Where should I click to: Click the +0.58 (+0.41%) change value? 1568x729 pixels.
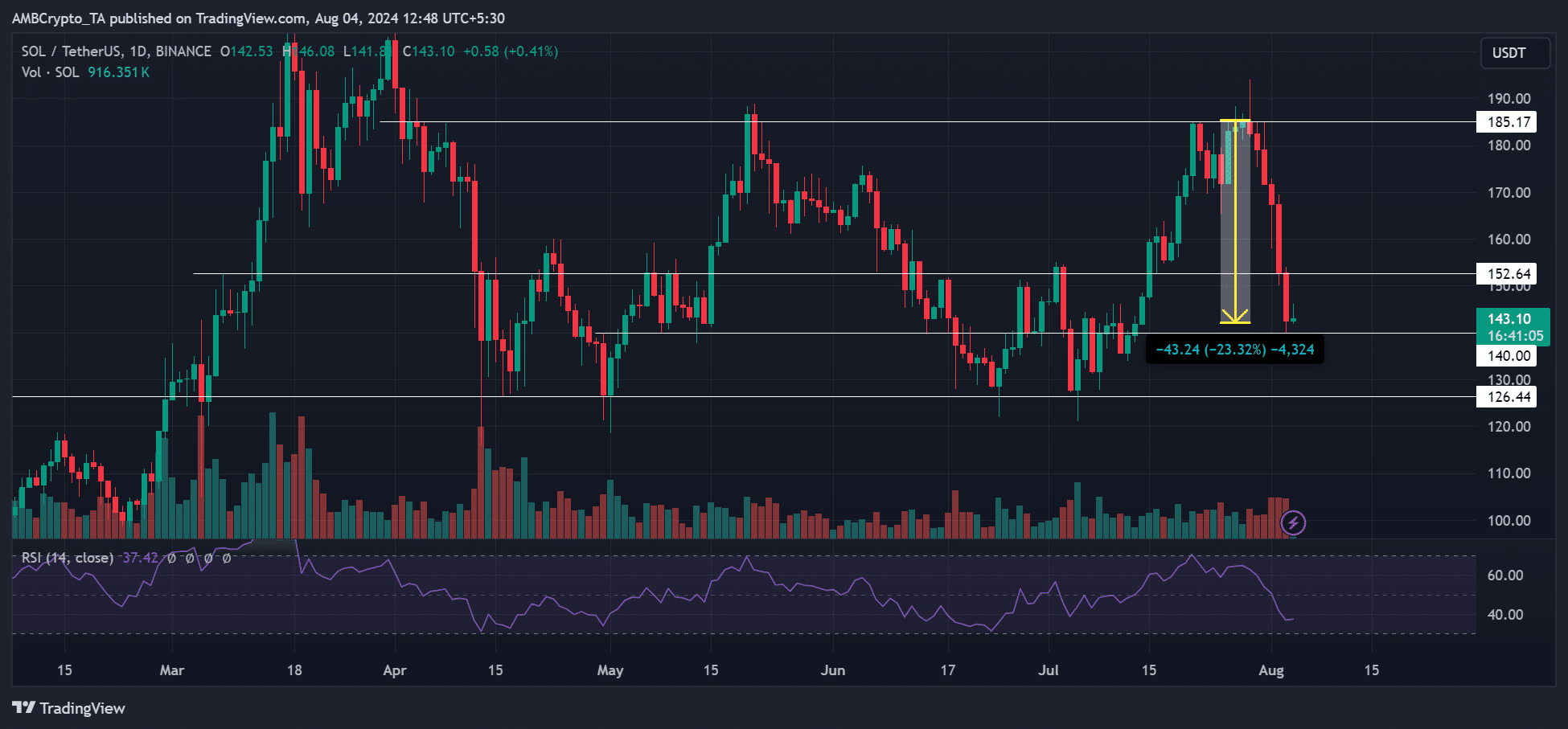pos(511,51)
